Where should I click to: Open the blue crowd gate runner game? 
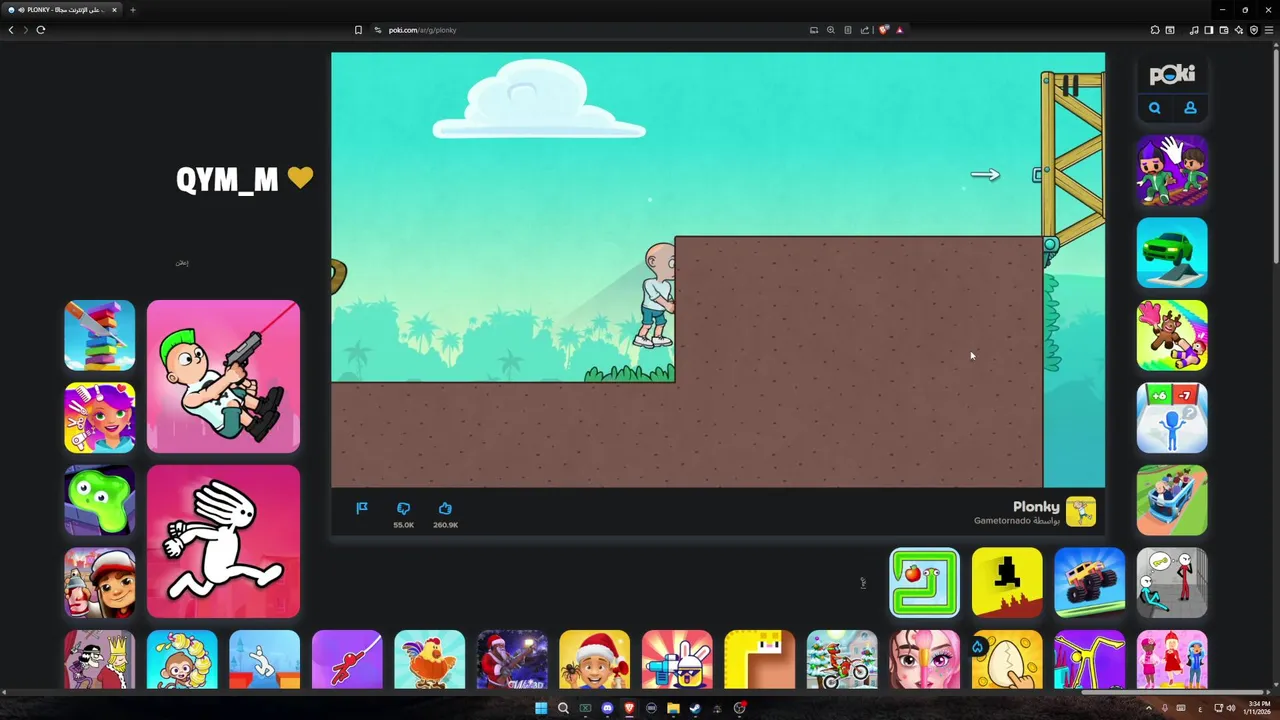coord(1172,418)
